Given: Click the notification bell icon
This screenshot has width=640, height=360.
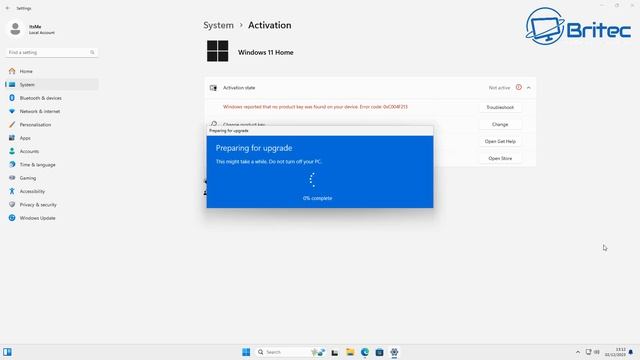Looking at the screenshot, I should tap(631, 352).
